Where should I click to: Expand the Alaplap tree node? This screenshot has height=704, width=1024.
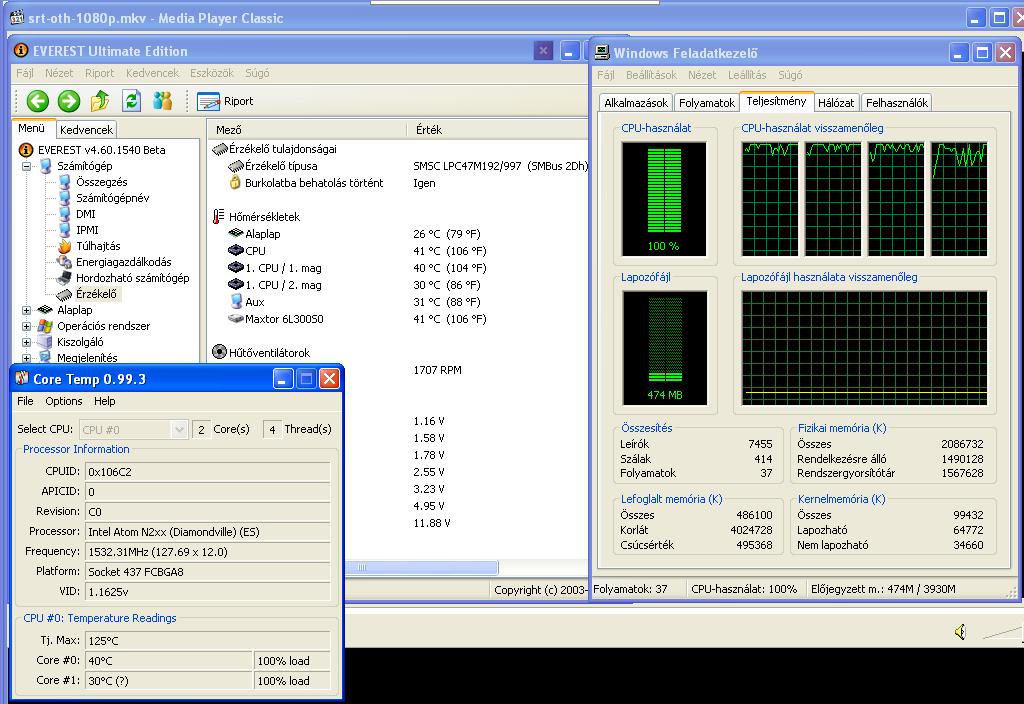27,310
